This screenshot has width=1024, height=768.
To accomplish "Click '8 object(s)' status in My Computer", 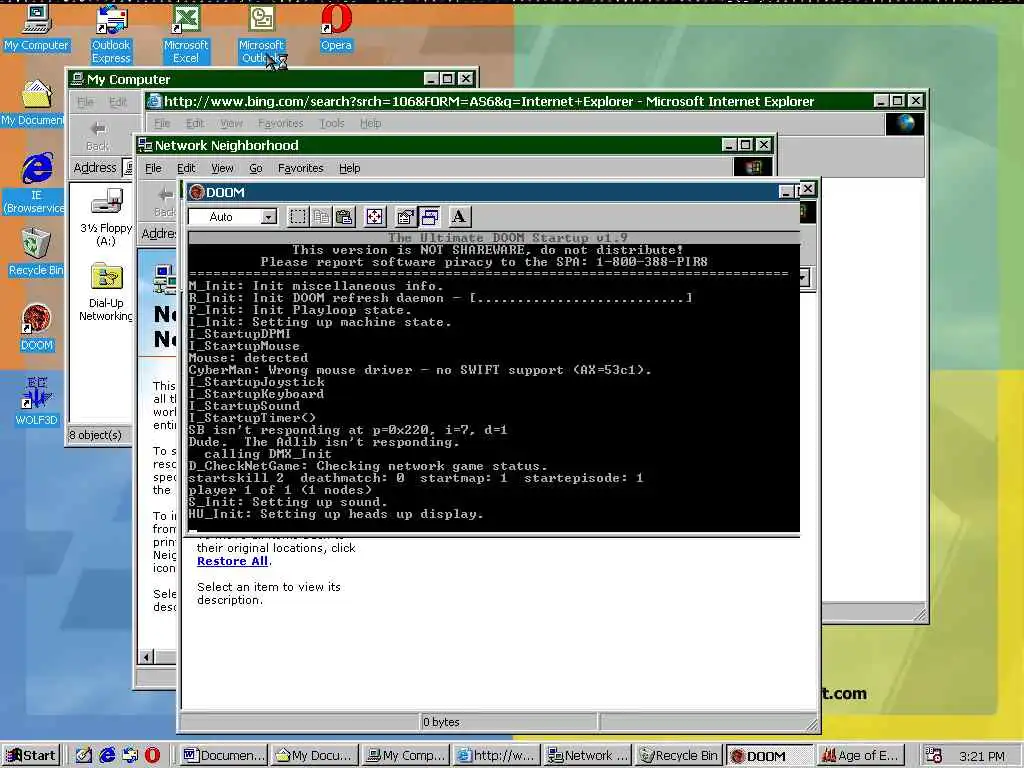I will (x=95, y=435).
